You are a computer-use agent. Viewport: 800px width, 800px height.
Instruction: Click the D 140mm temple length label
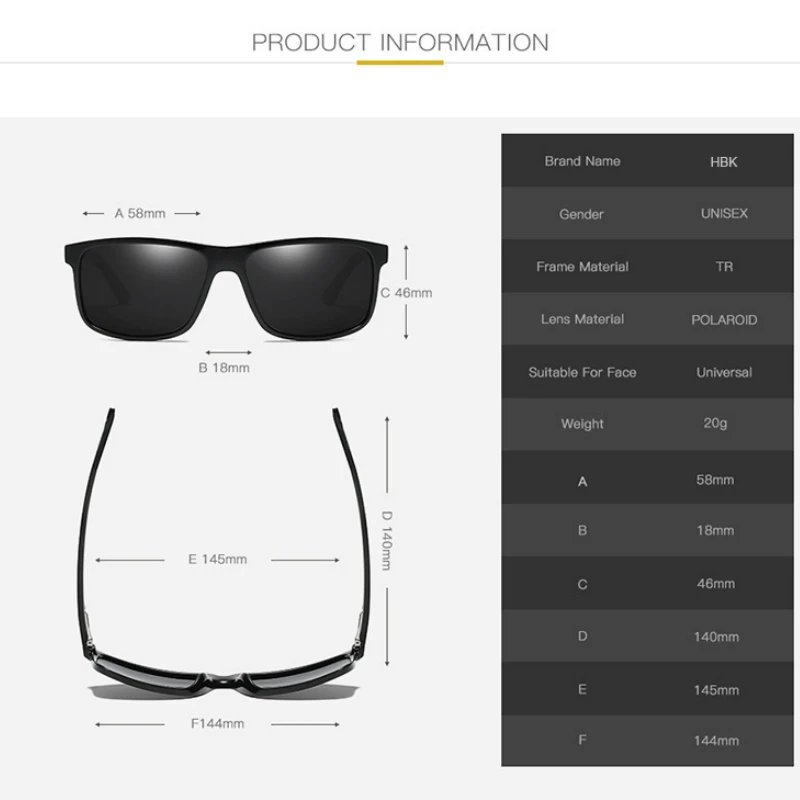(387, 540)
